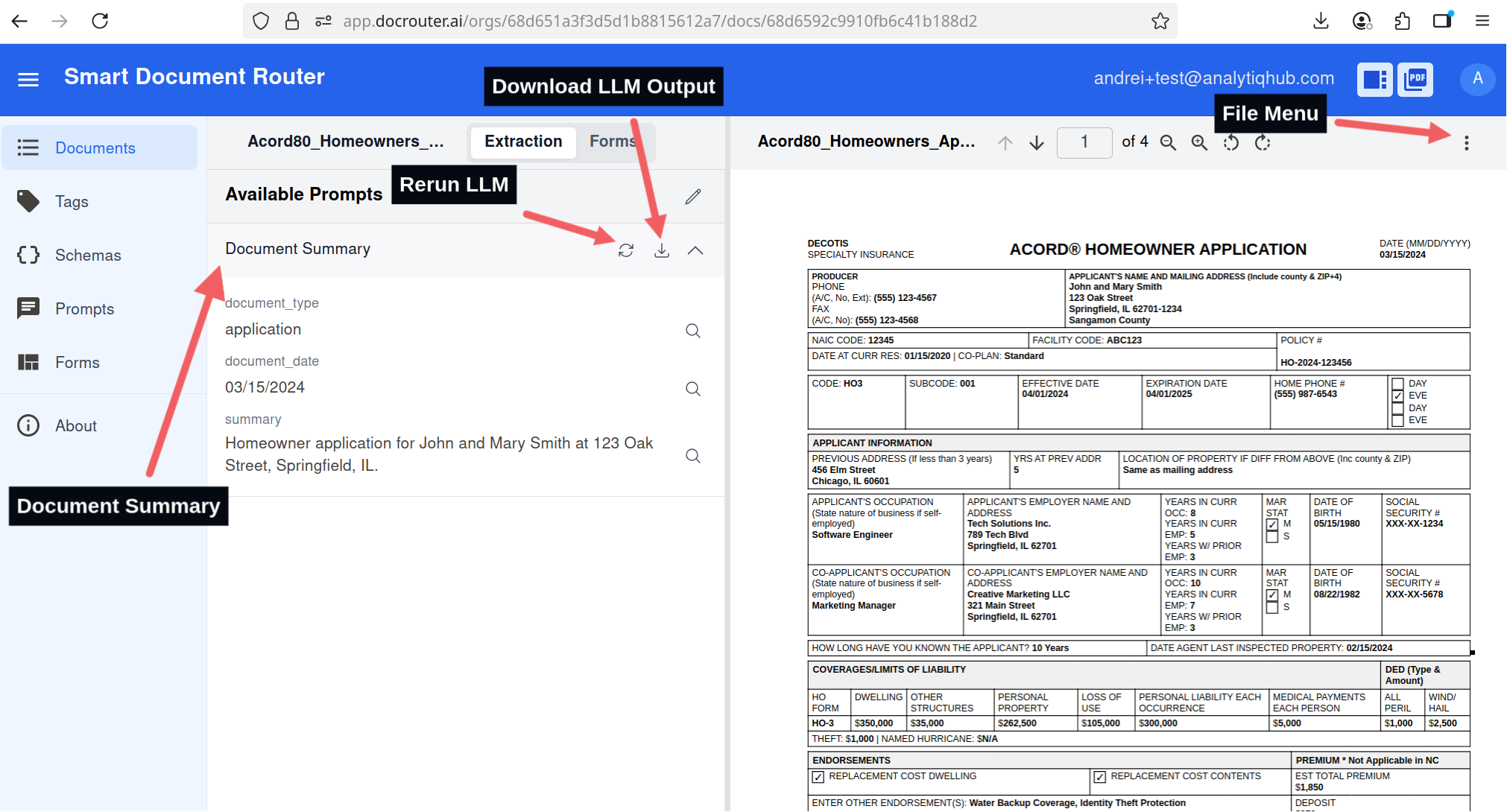Toggle the PDF panel view button
Viewport: 1507px width, 812px height.
pyautogui.click(x=1415, y=79)
